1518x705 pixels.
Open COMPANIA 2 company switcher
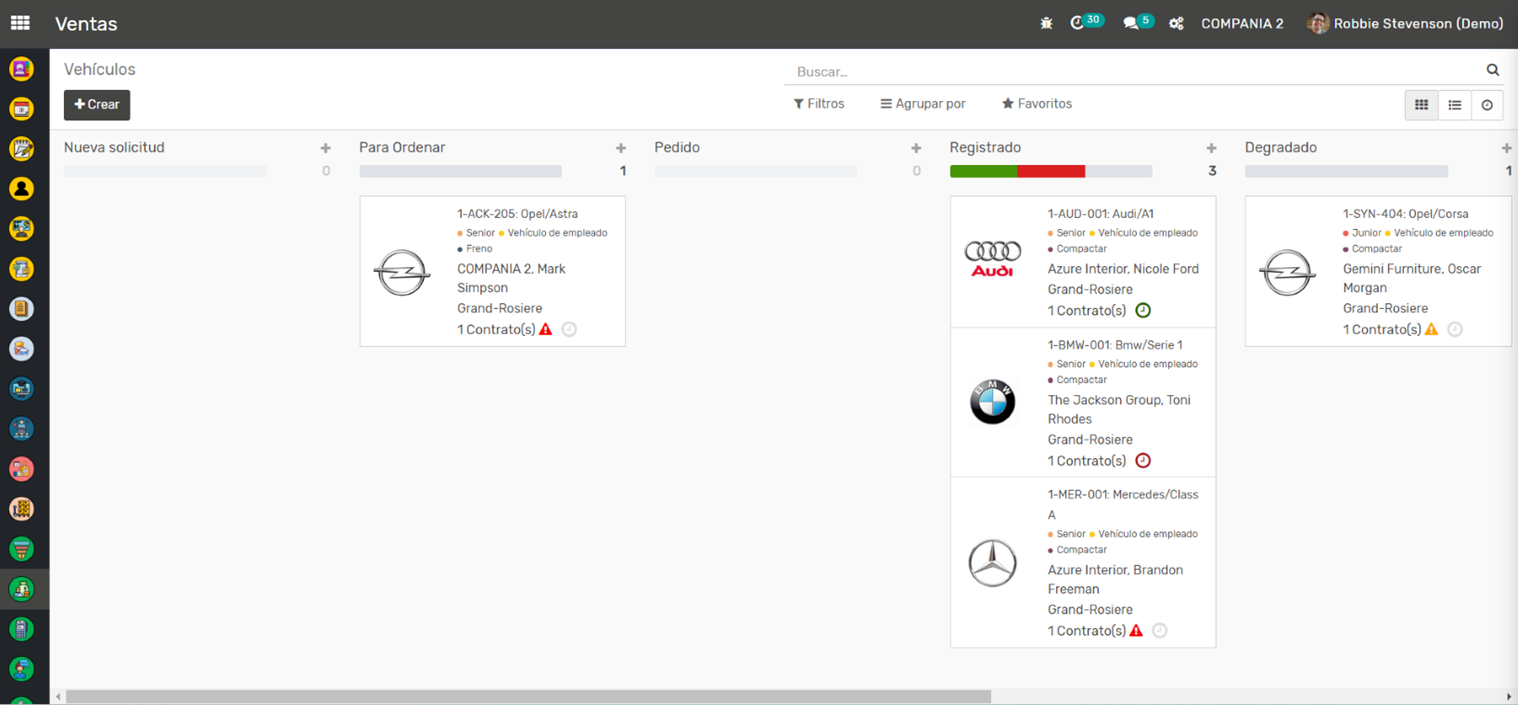(1242, 24)
